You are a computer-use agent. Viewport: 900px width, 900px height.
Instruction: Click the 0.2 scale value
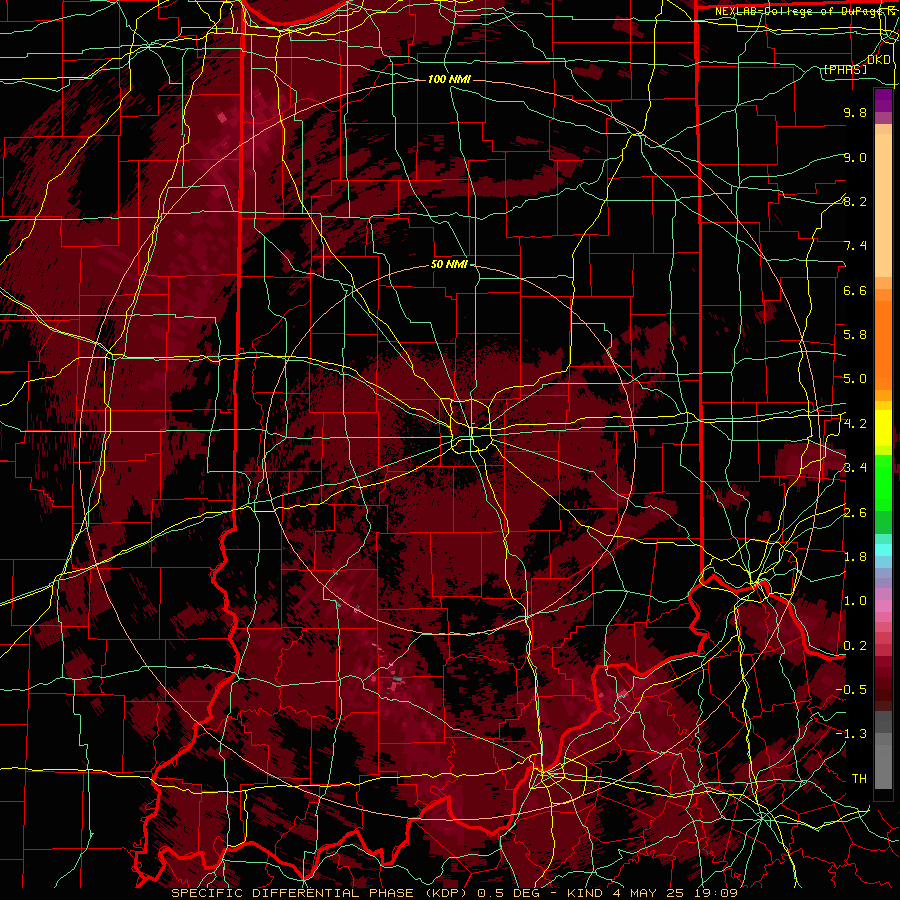[855, 646]
